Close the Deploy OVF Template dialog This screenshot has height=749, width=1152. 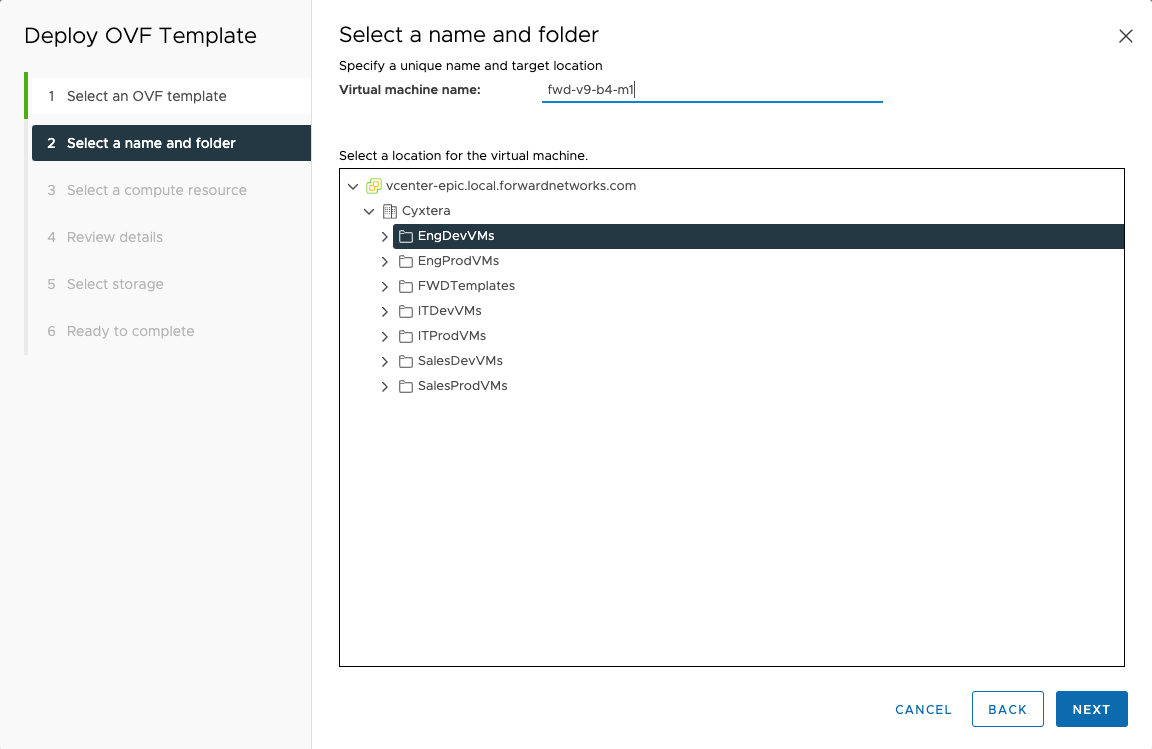[x=1125, y=36]
